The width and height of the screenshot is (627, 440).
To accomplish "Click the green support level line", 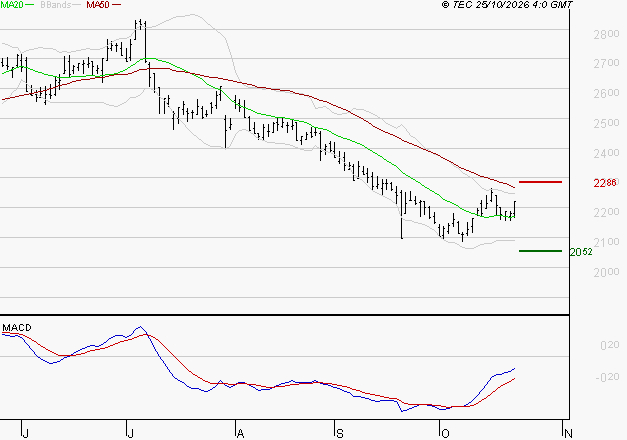I will (540, 251).
